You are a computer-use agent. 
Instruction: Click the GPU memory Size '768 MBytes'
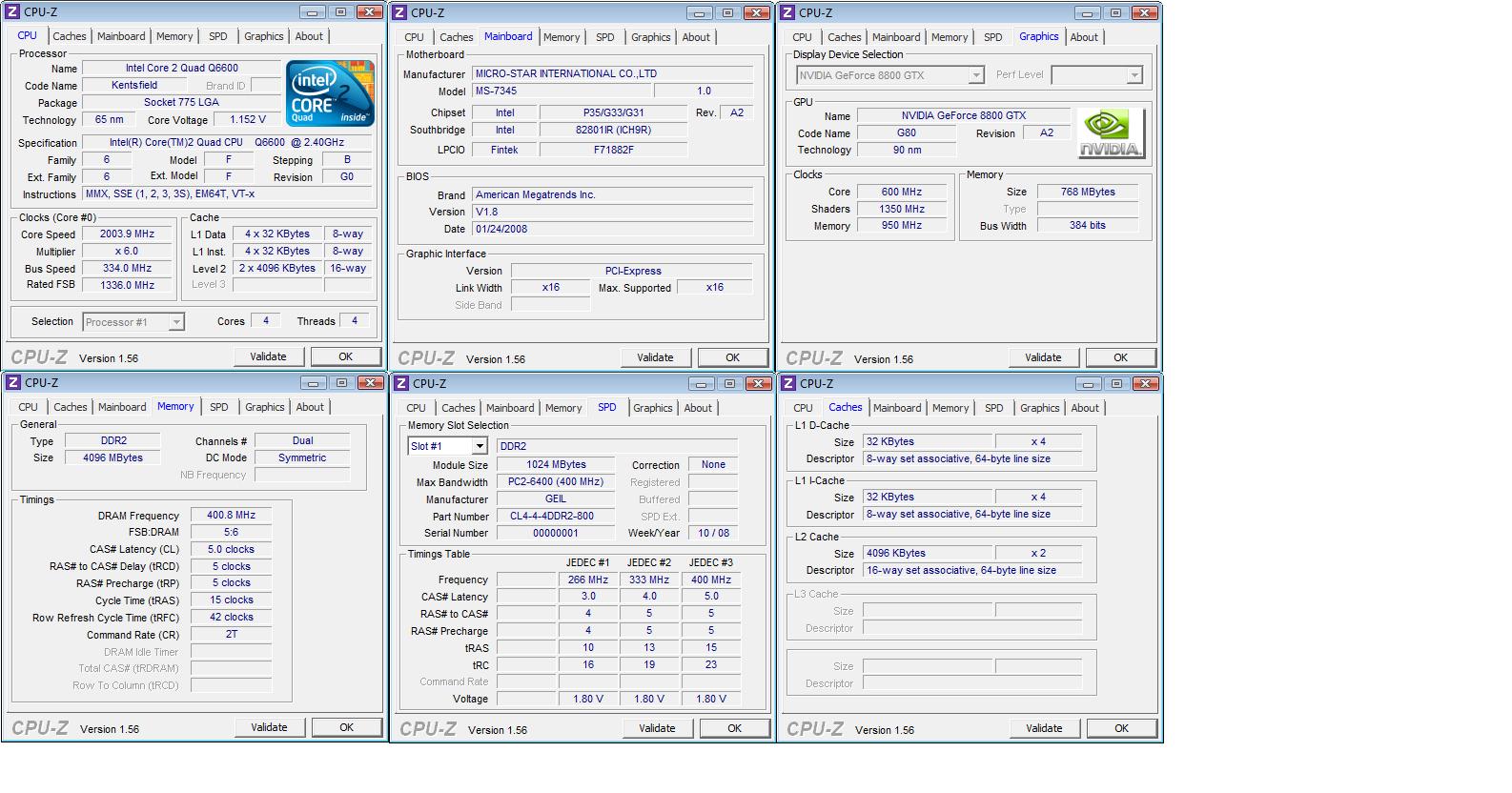(x=1088, y=192)
